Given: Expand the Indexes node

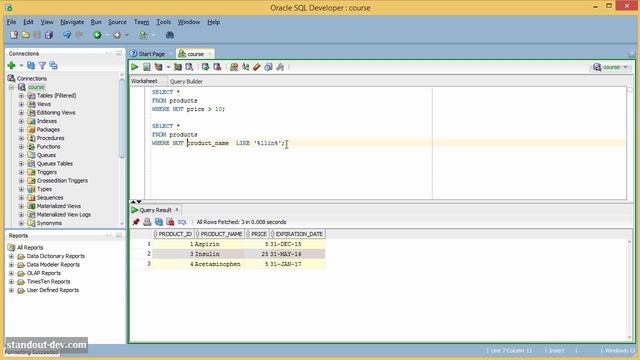Looking at the screenshot, I should (21, 121).
